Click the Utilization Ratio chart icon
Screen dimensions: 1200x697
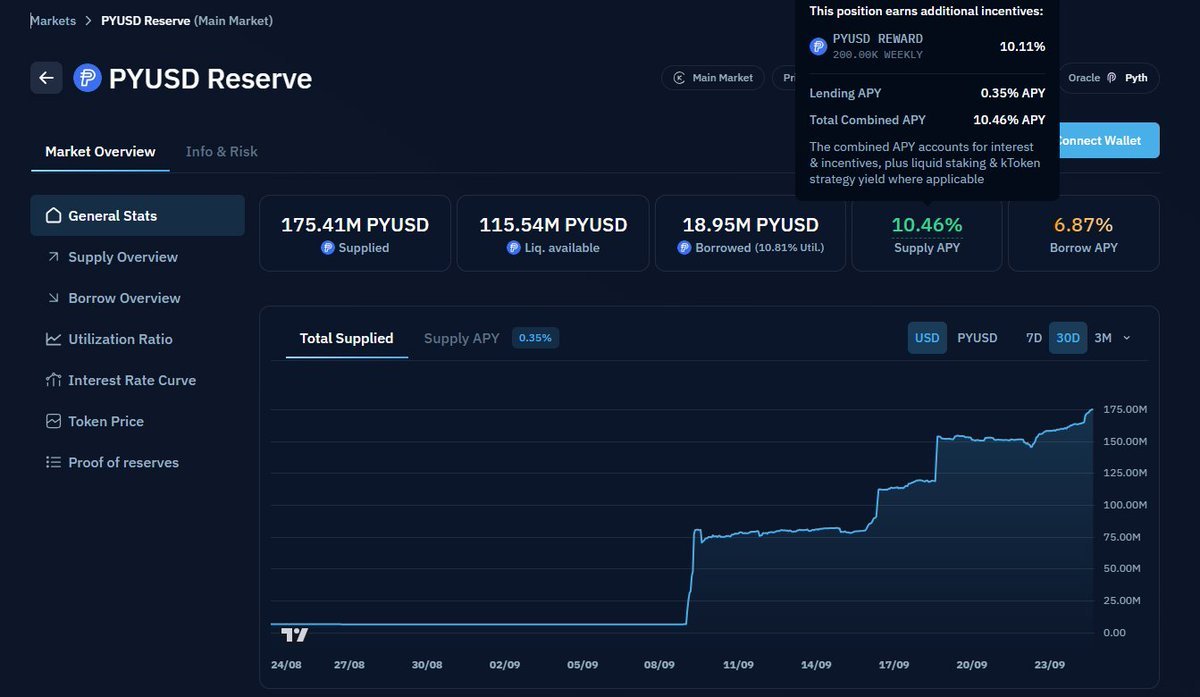point(54,339)
